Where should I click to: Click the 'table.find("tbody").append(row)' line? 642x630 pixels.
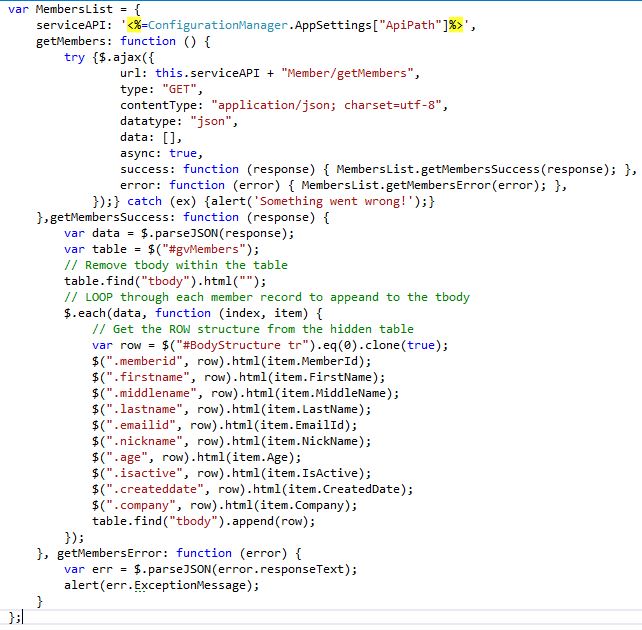[x=203, y=521]
